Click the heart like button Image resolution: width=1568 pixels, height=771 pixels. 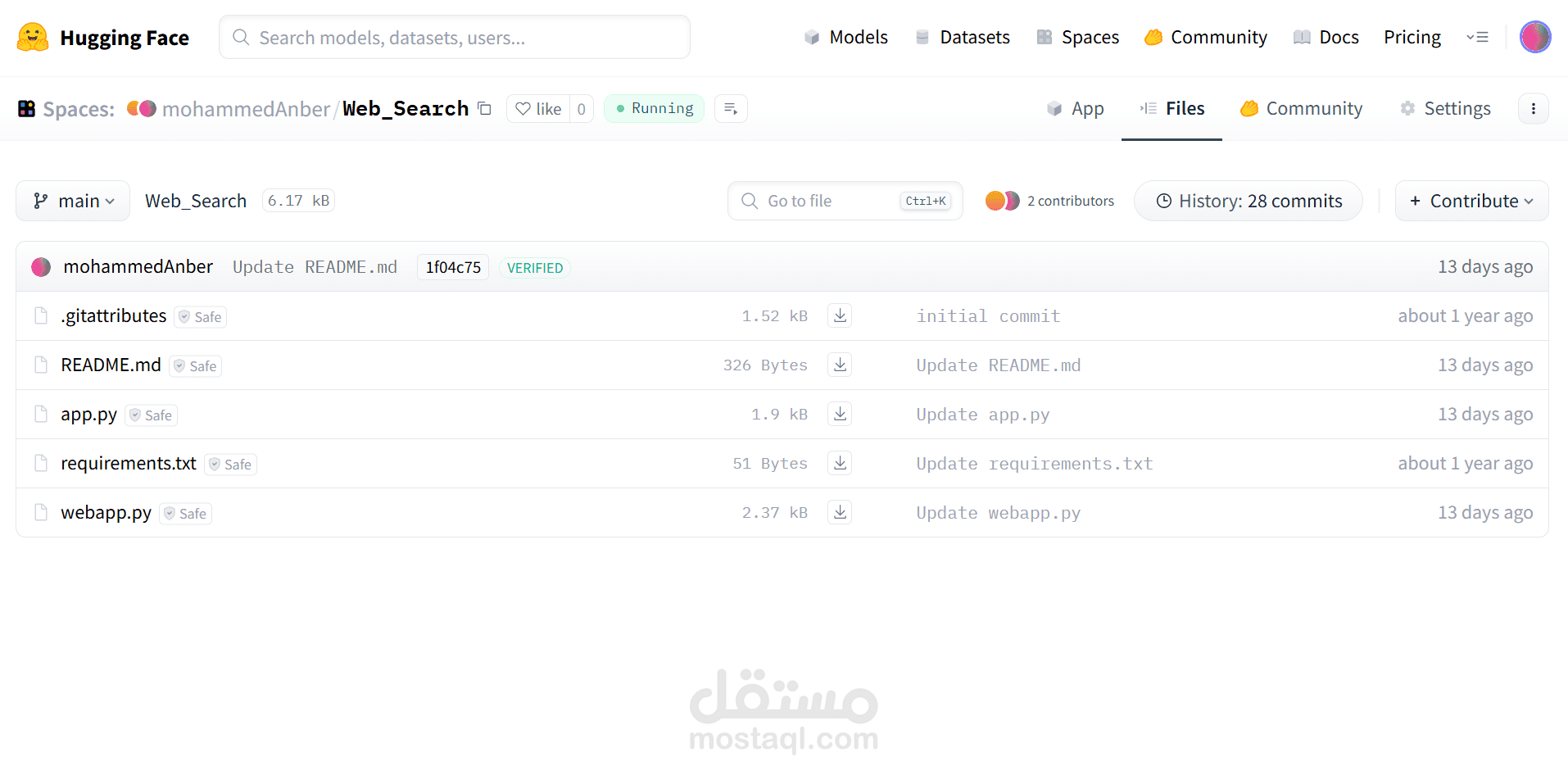pyautogui.click(x=538, y=109)
